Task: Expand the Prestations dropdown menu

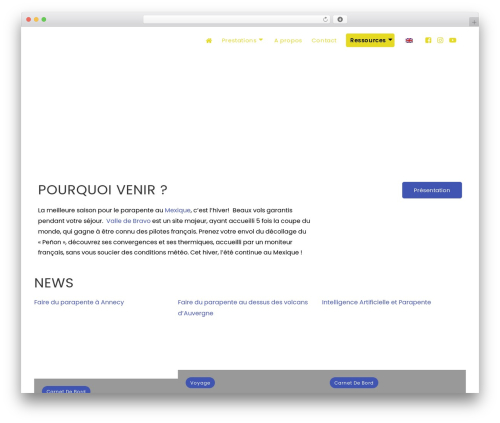Action: [x=242, y=41]
